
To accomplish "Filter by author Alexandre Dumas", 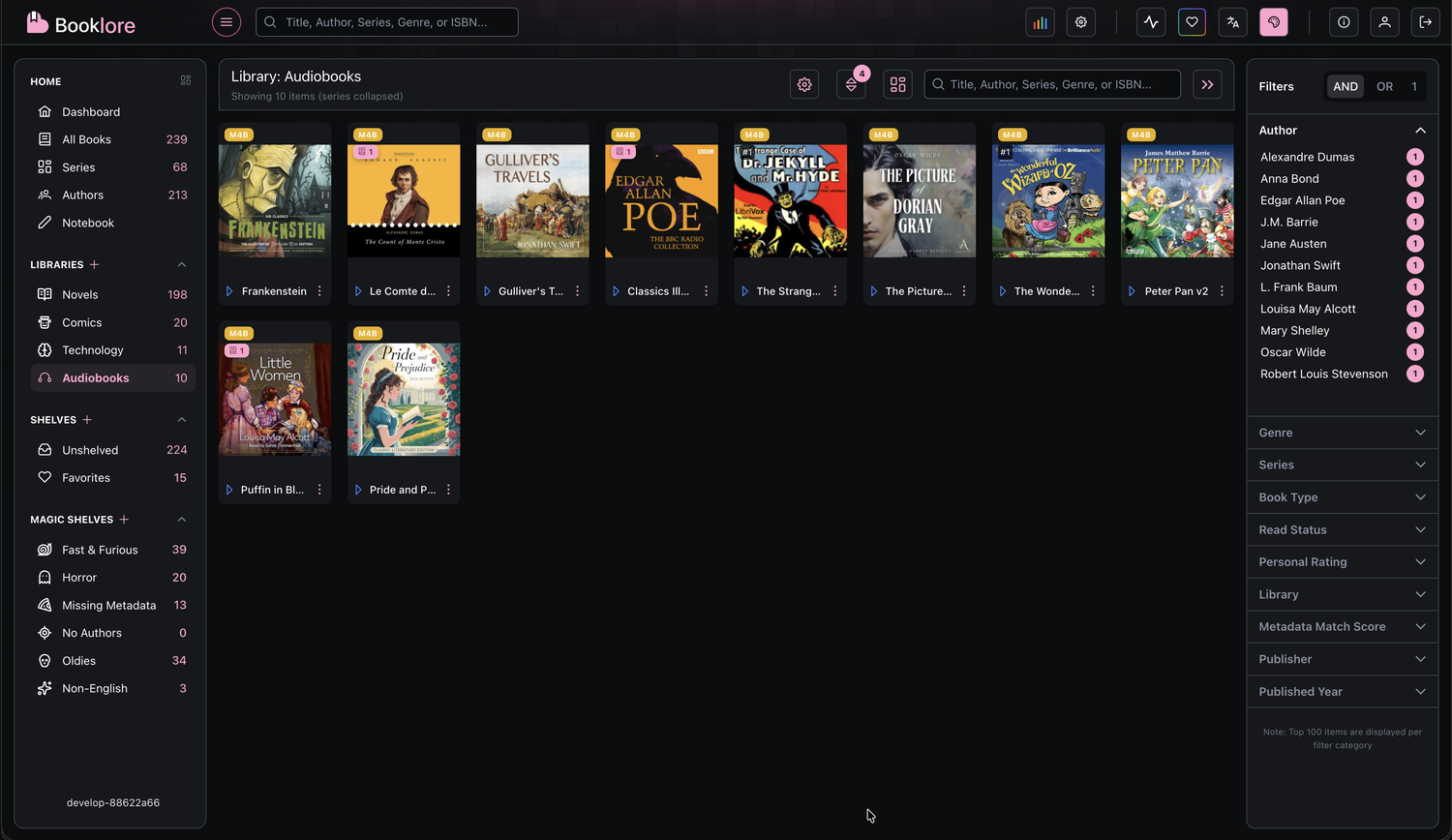I will pyautogui.click(x=1342, y=157).
